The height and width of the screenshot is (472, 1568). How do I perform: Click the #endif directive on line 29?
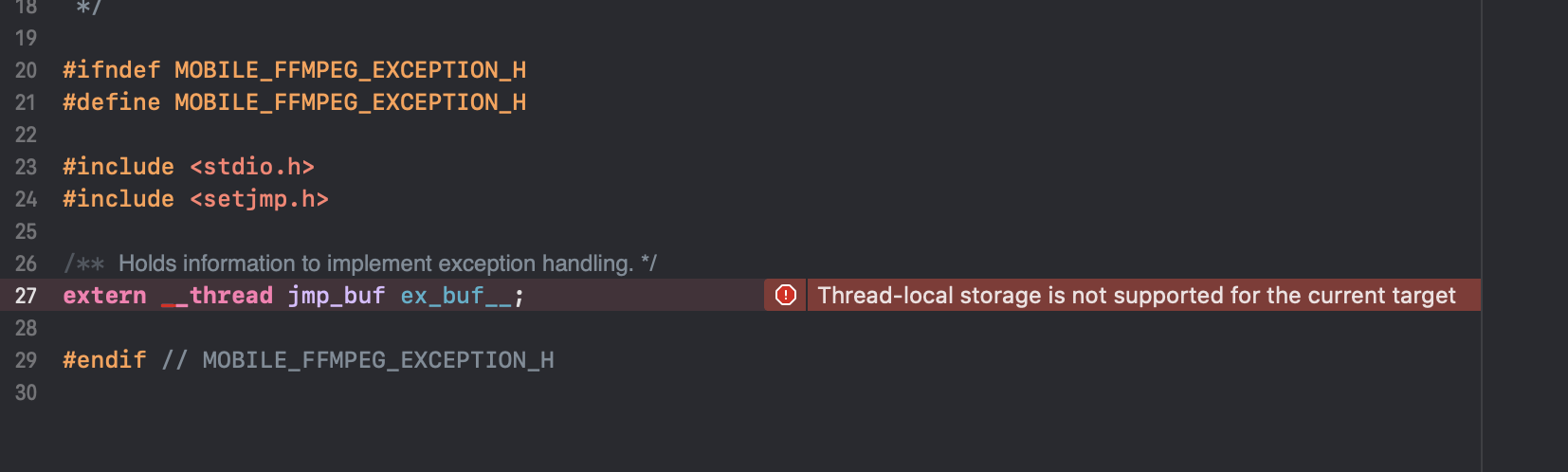pos(105,360)
